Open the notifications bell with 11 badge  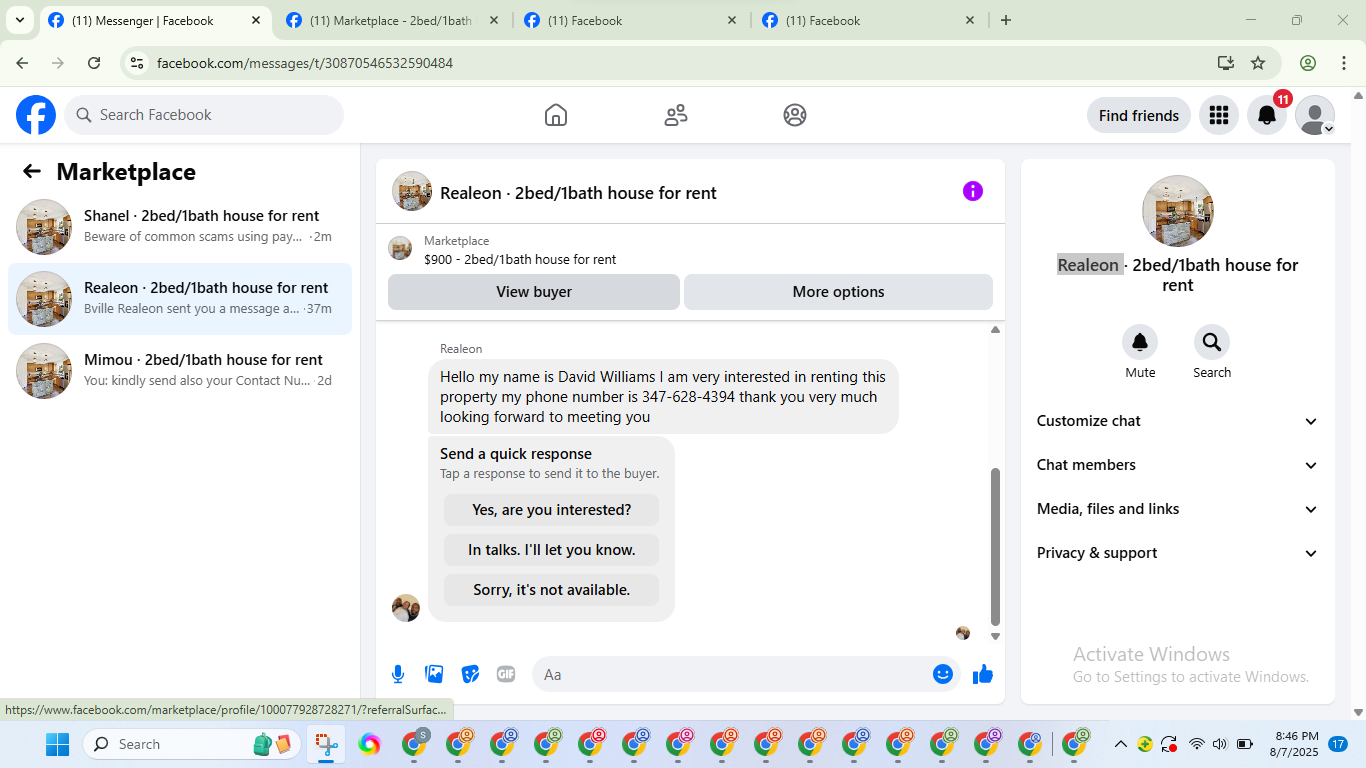pyautogui.click(x=1267, y=115)
